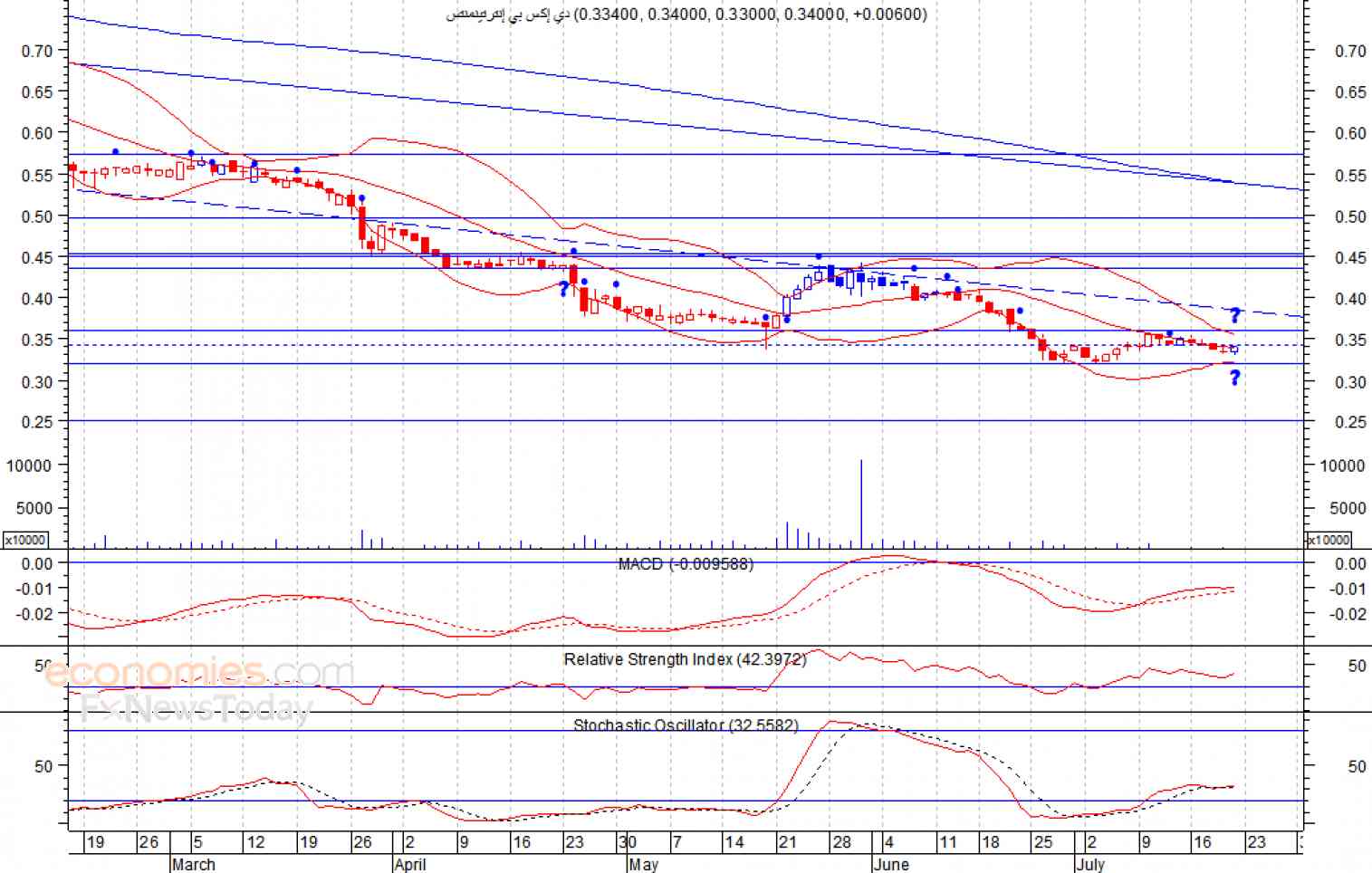
Task: Click the tallest volume bar in early June
Action: click(x=860, y=504)
